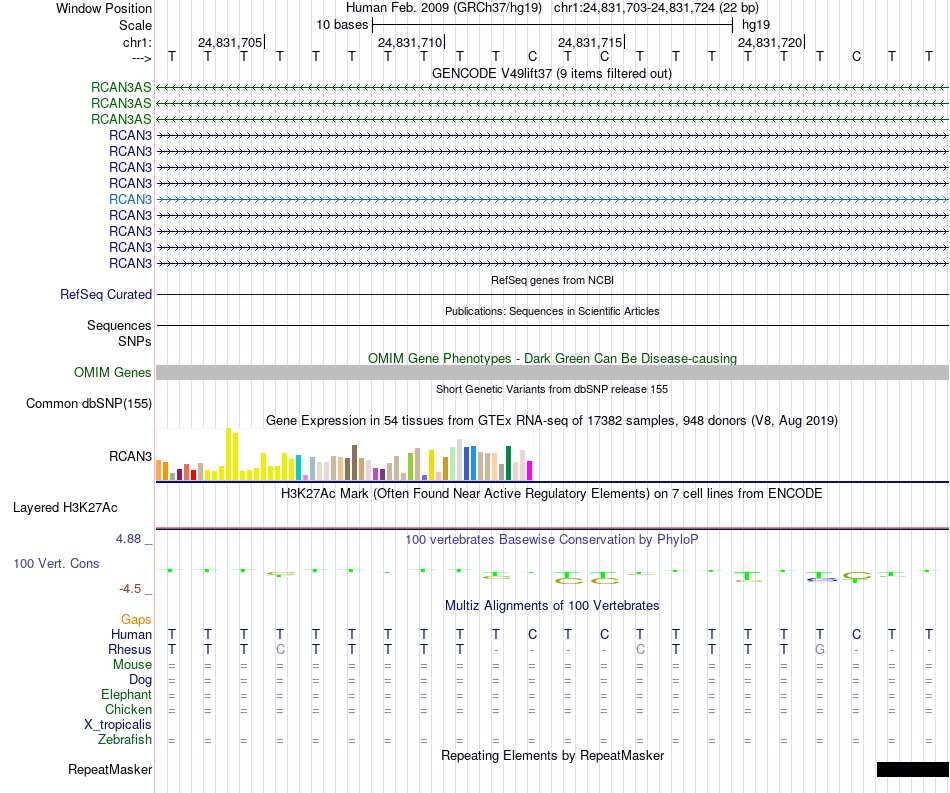Open the Basewise Conservation by PhyloP title
This screenshot has height=793, width=950.
[552, 539]
